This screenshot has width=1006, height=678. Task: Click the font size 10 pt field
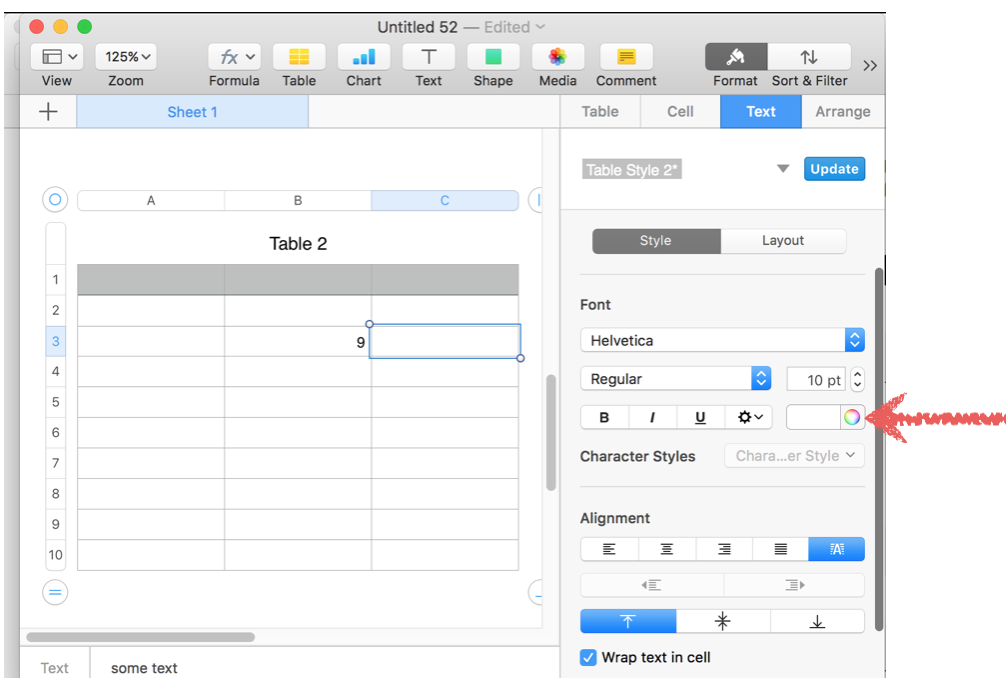pyautogui.click(x=816, y=379)
